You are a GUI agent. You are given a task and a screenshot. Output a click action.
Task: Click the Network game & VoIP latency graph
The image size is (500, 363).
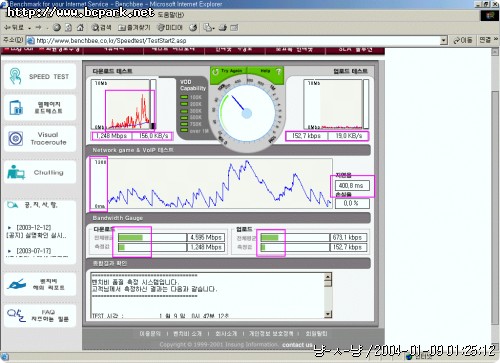[211, 184]
